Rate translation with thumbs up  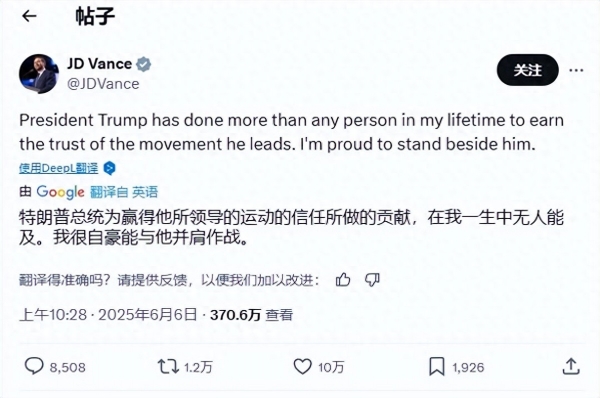343,280
